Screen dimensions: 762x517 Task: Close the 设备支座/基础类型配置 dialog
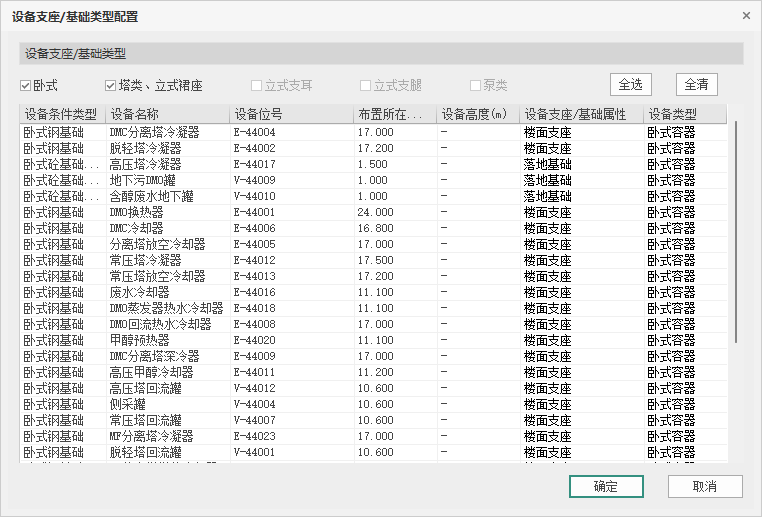tap(745, 16)
